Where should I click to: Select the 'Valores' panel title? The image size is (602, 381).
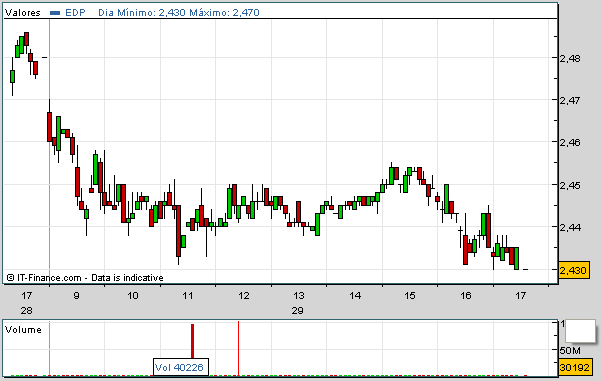click(x=23, y=13)
